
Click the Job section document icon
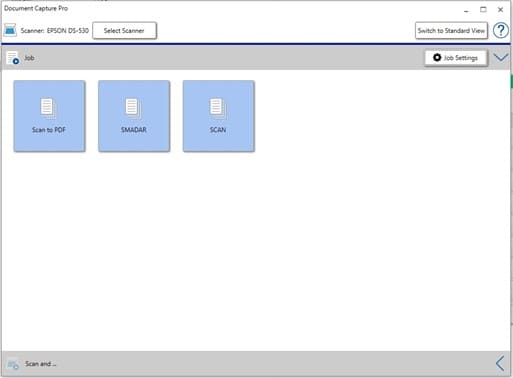(x=13, y=58)
